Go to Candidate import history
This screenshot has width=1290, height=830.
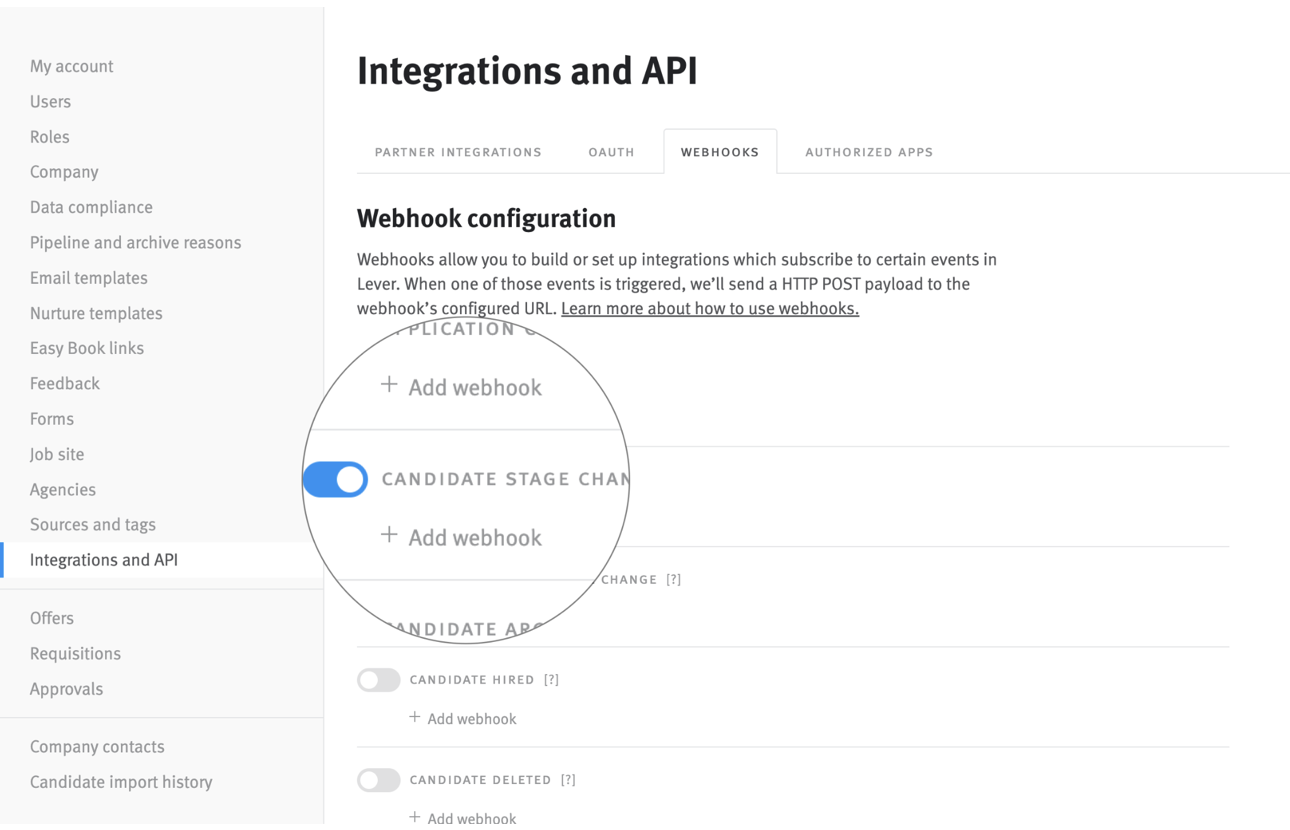pos(121,782)
